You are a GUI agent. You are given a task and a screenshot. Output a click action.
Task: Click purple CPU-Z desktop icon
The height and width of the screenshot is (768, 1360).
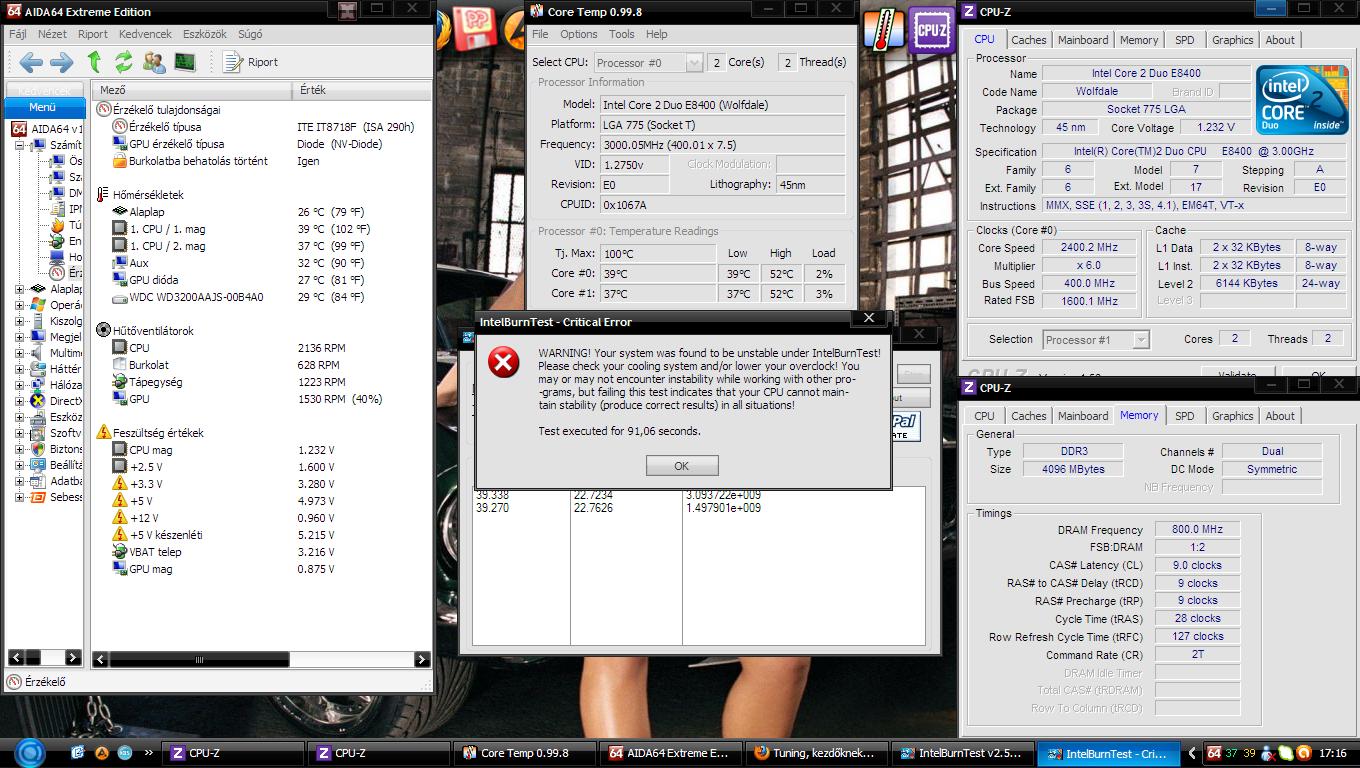[x=932, y=28]
